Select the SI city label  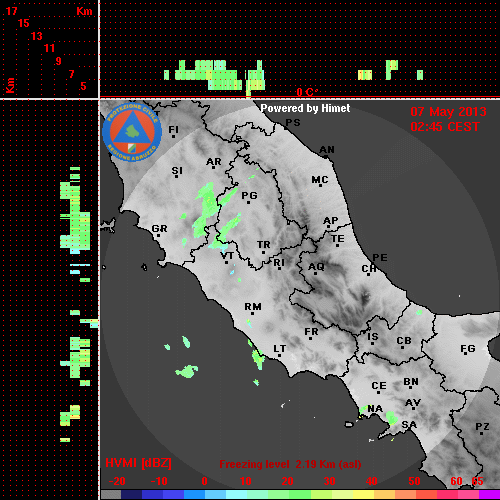point(177,171)
